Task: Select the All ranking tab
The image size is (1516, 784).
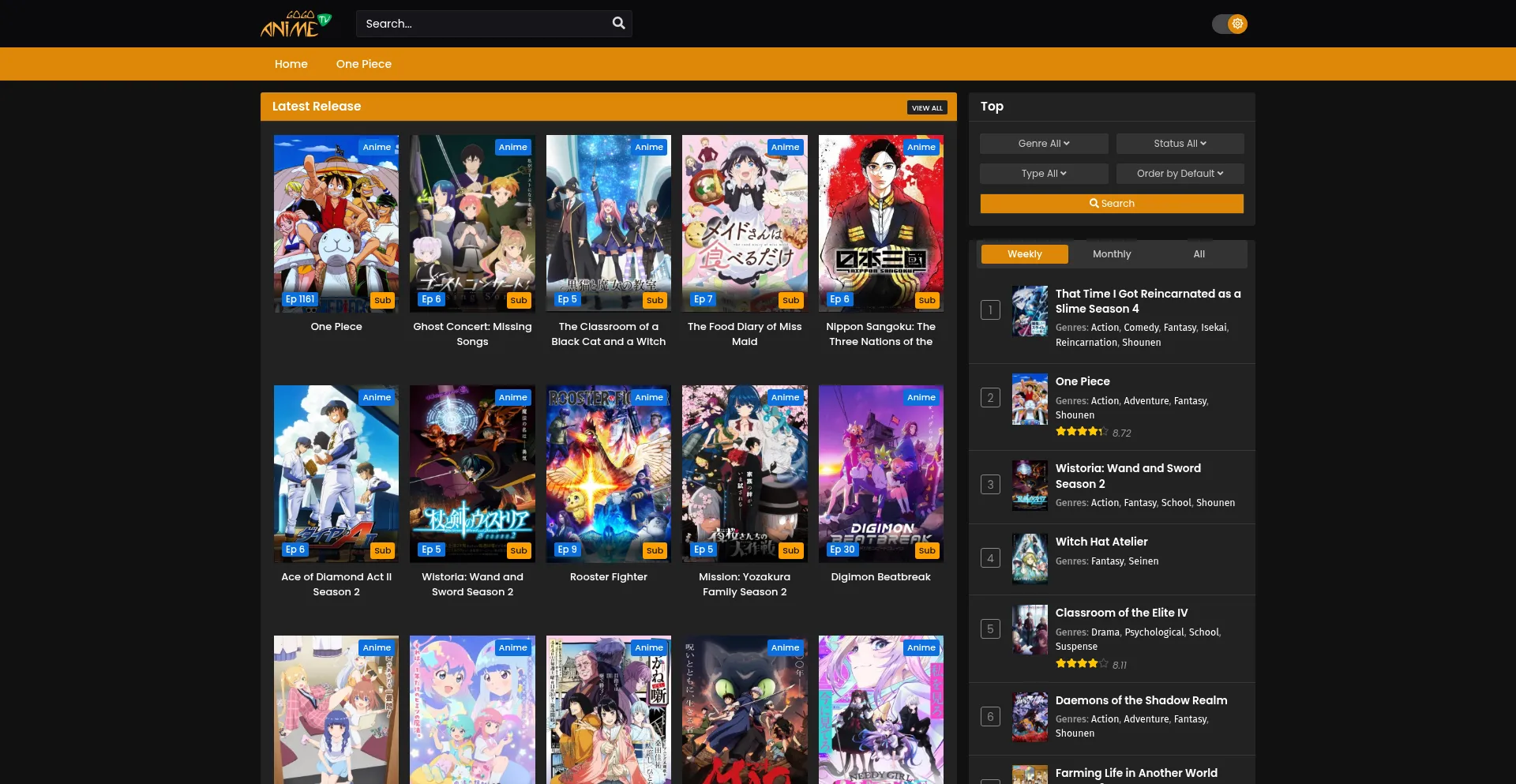Action: [x=1199, y=254]
